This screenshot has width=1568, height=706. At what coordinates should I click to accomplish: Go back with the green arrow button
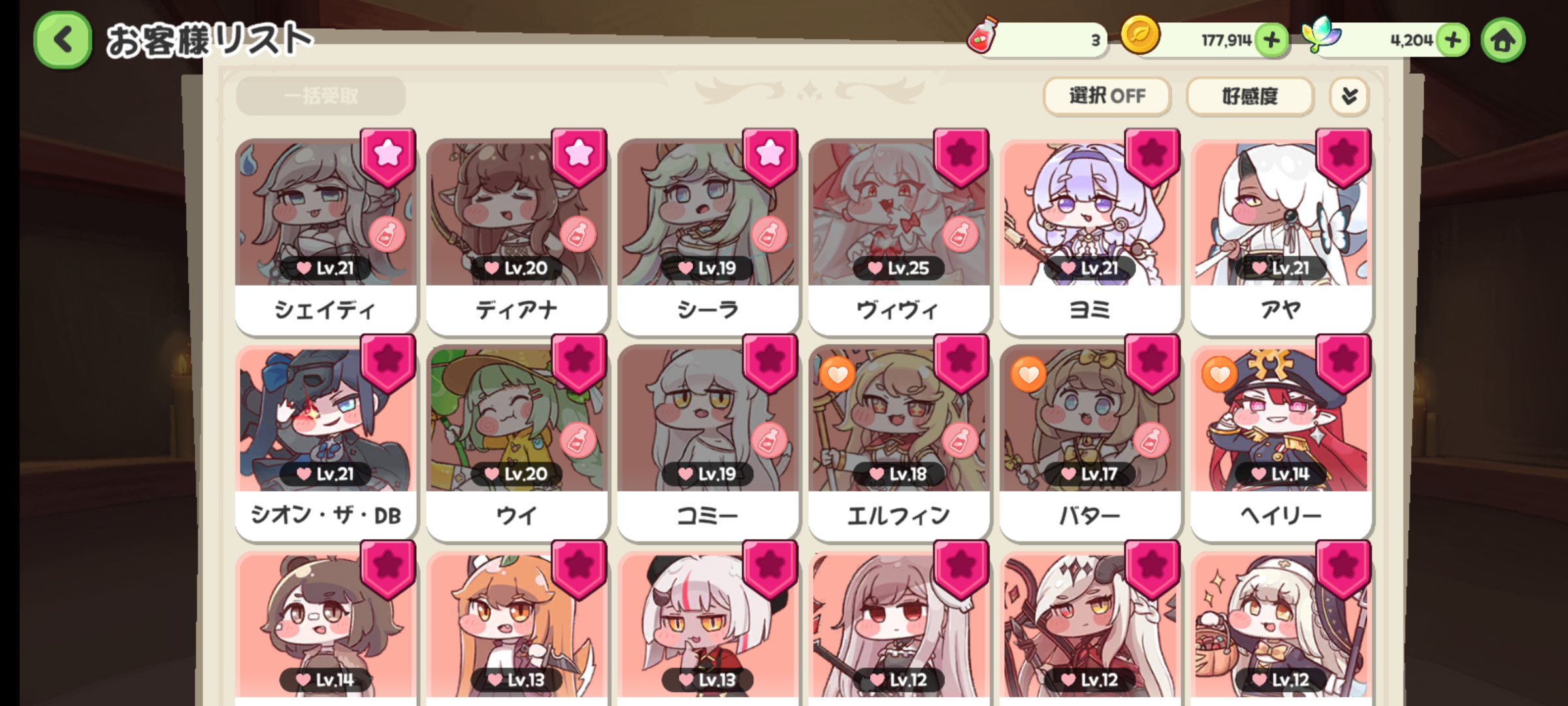(63, 40)
